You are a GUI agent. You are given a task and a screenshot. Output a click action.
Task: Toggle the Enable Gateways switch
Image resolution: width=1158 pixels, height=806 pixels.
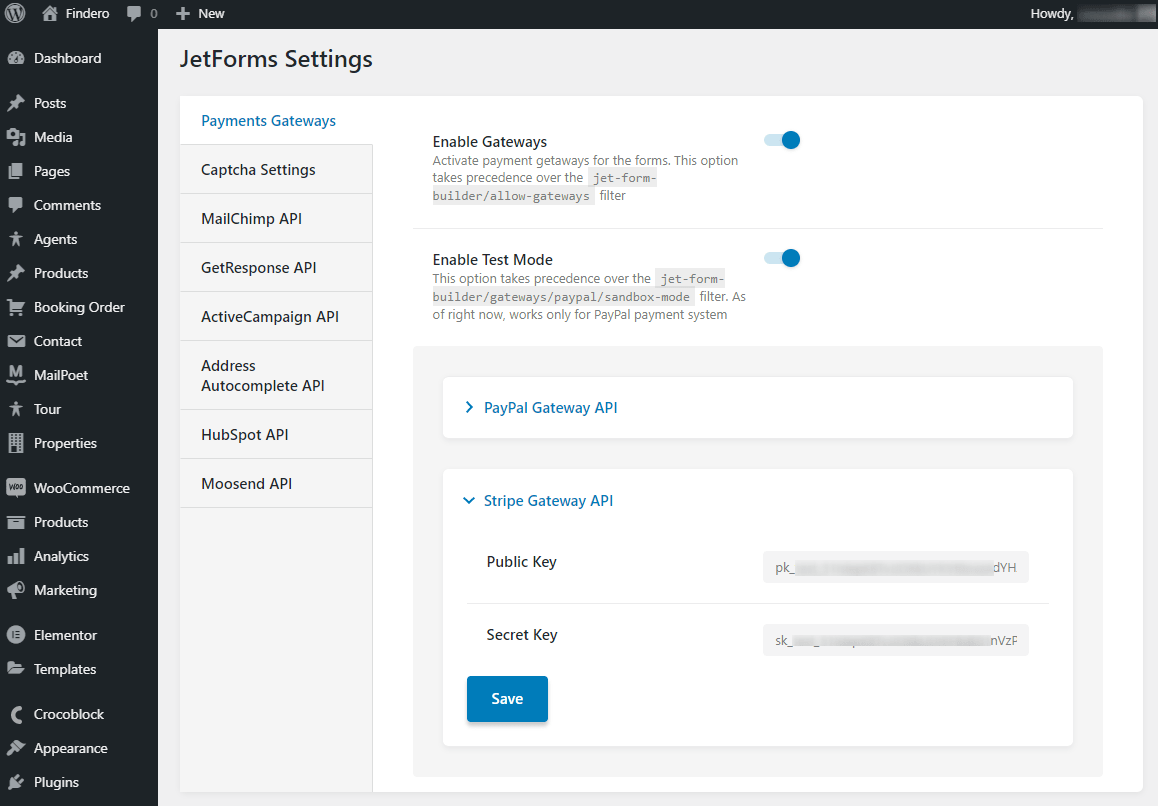coord(782,140)
